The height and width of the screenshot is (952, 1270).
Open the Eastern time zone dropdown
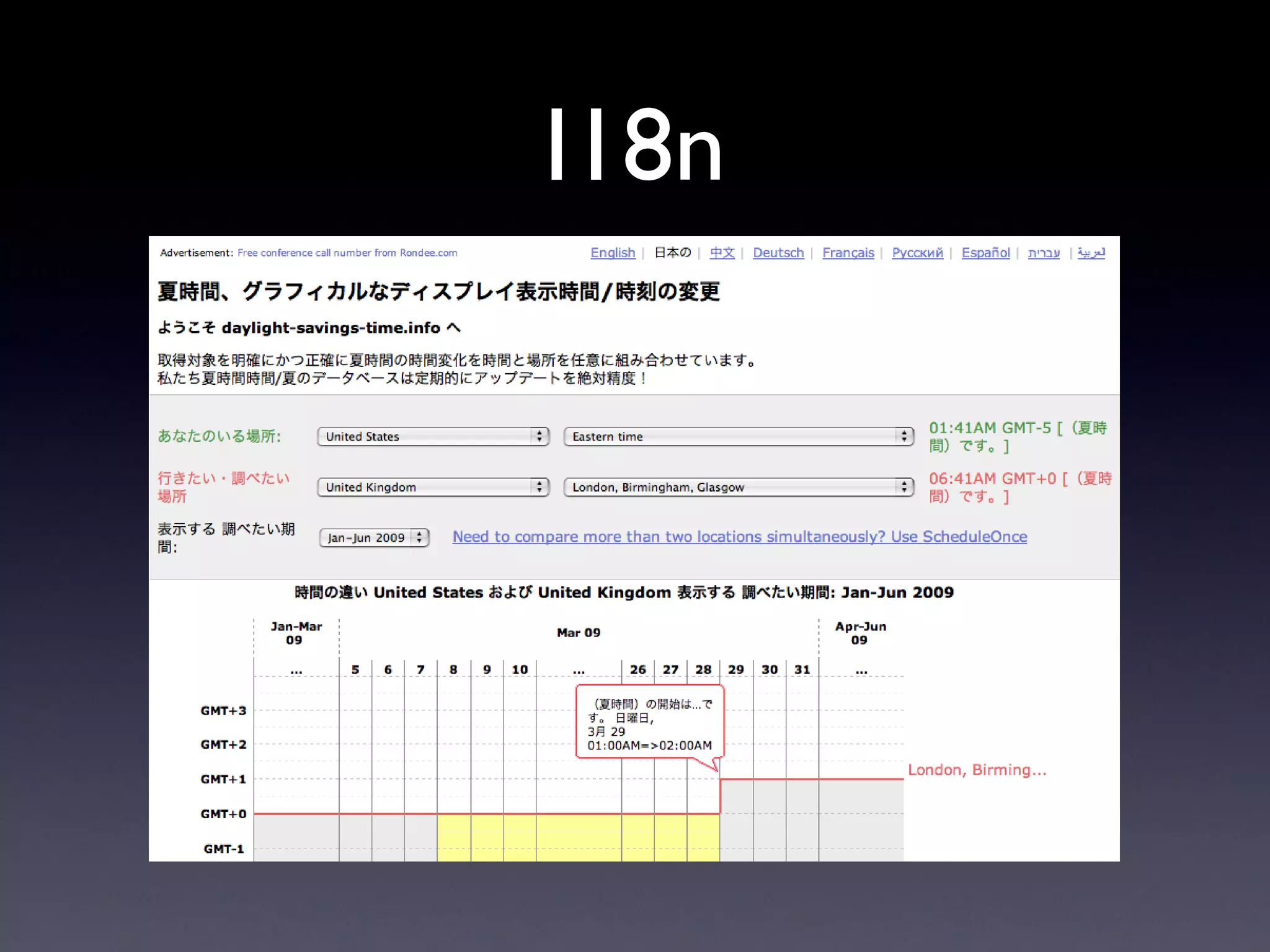739,436
